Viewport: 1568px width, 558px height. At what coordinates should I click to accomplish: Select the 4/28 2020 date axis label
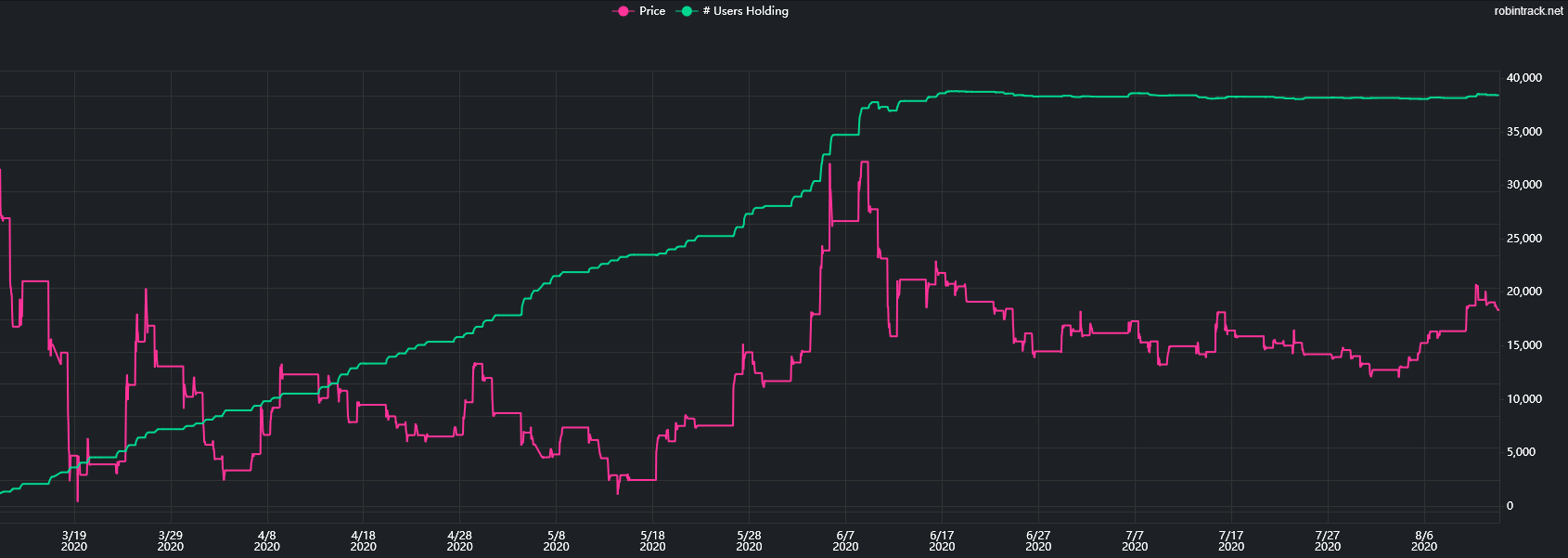click(x=460, y=540)
